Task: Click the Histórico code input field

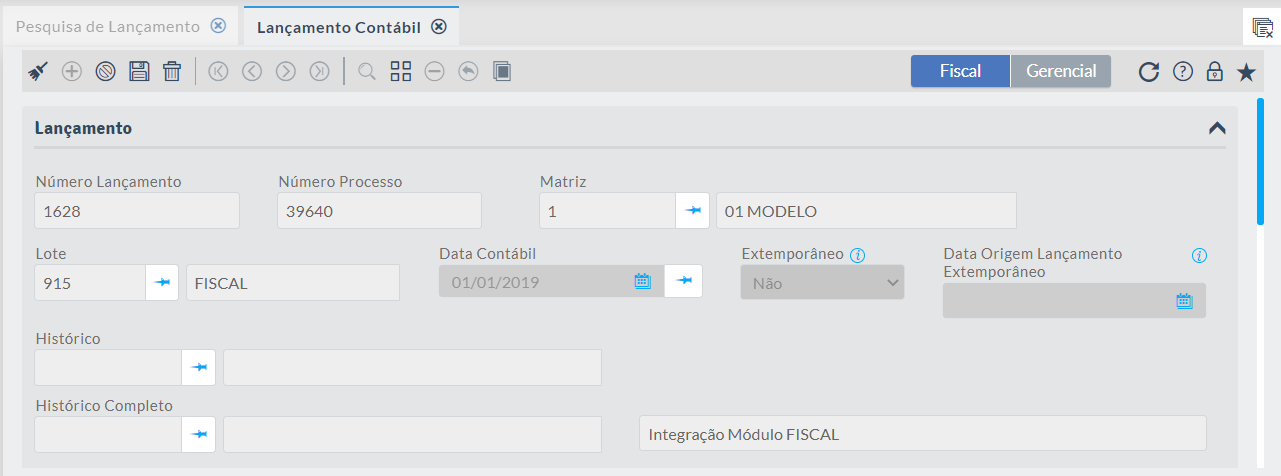Action: (108, 368)
